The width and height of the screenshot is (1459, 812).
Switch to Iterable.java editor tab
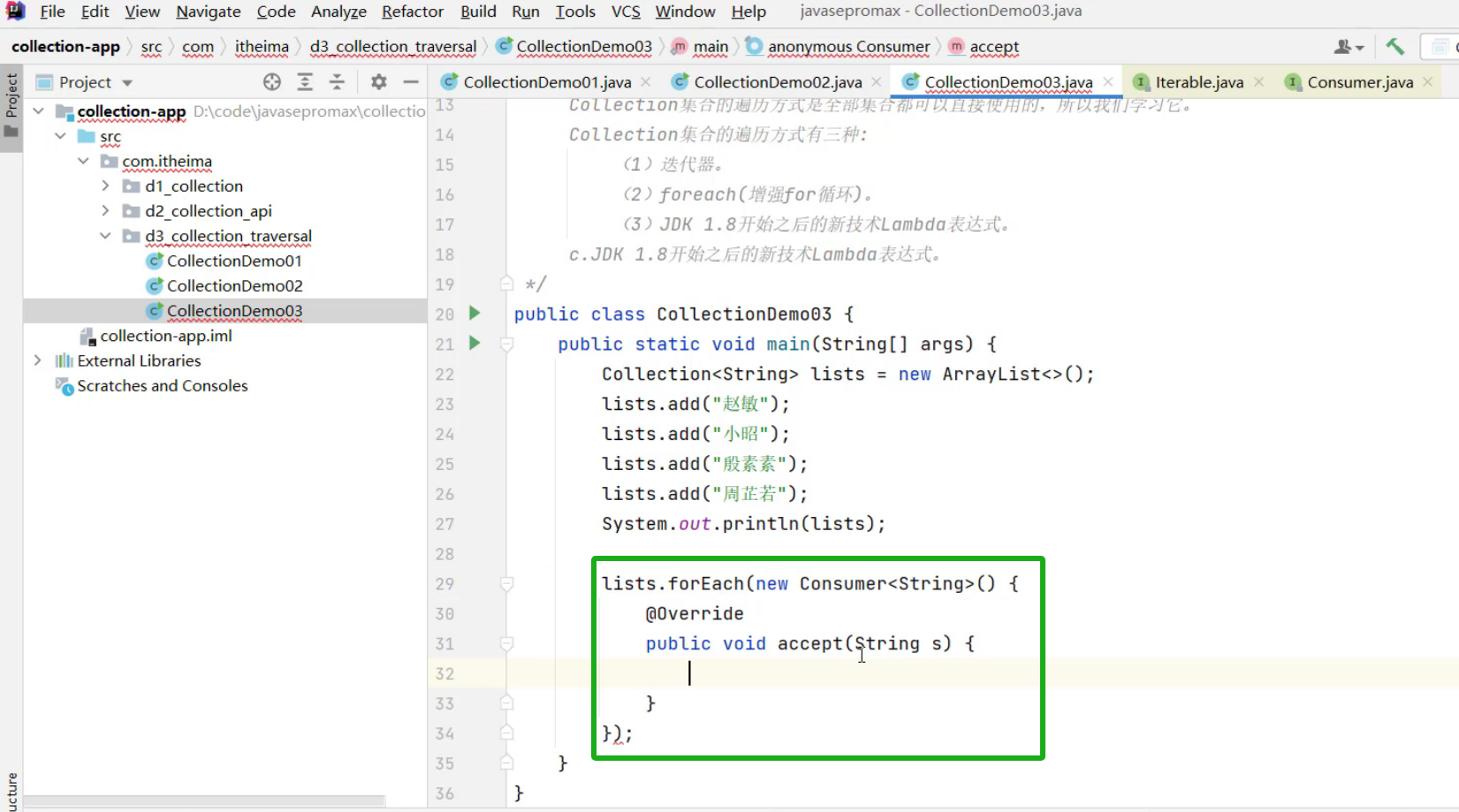[1199, 82]
